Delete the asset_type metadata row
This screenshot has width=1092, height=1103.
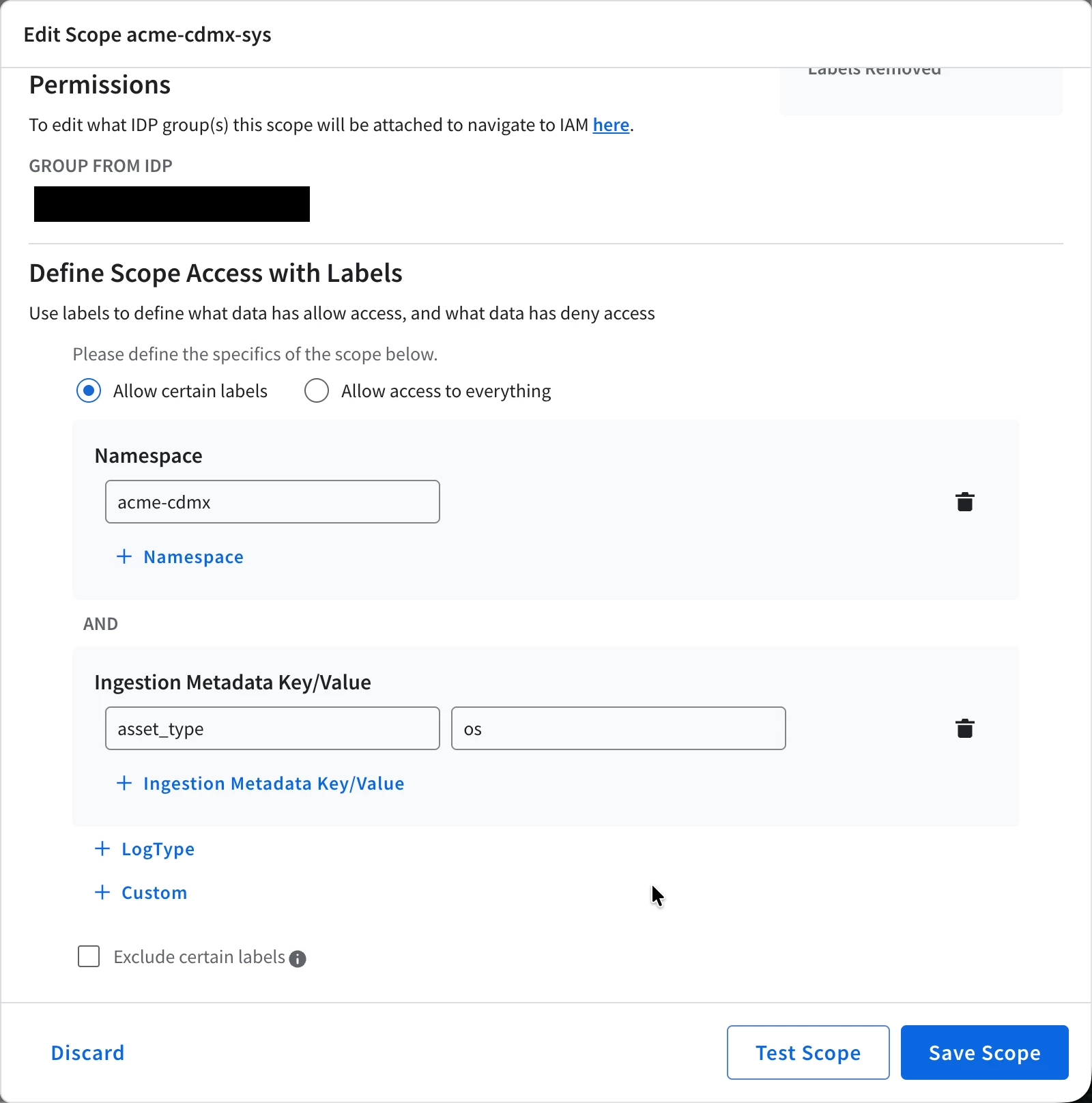[964, 728]
